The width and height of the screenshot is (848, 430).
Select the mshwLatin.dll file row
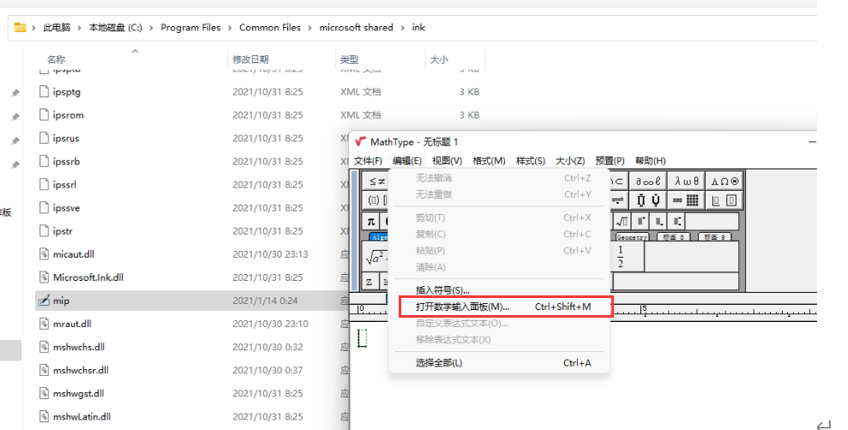click(192, 417)
